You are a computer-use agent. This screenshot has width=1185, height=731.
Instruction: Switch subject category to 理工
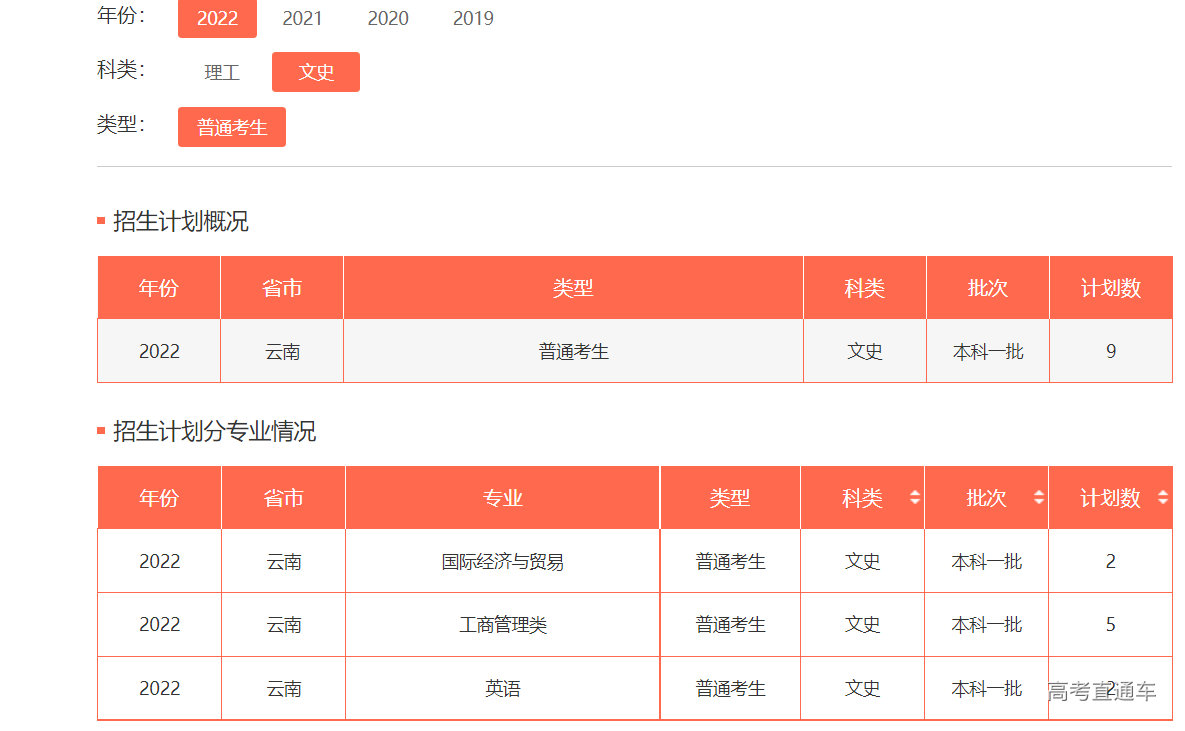(222, 73)
